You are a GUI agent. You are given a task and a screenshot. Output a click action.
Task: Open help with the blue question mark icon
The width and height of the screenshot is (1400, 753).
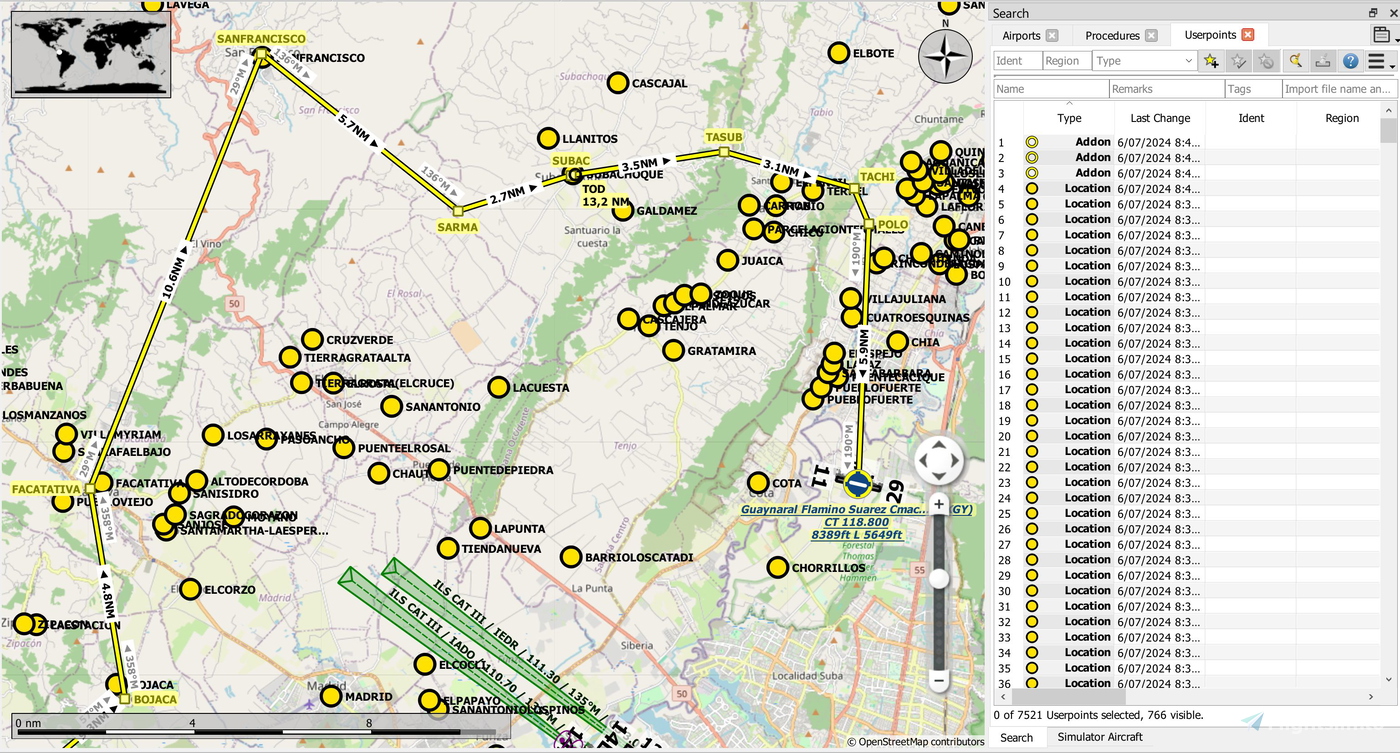(x=1349, y=60)
